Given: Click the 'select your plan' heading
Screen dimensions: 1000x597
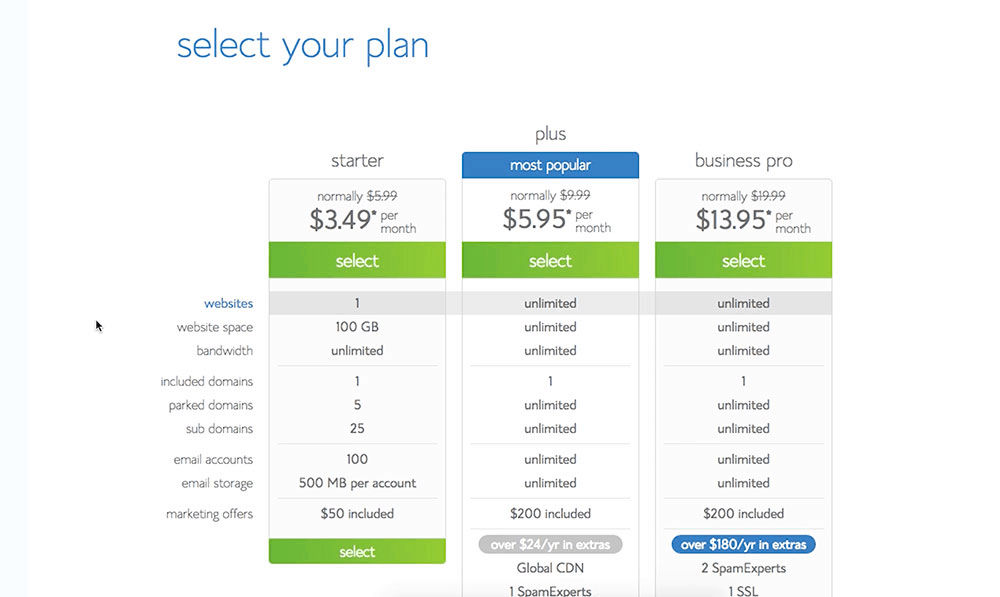Looking at the screenshot, I should [303, 45].
